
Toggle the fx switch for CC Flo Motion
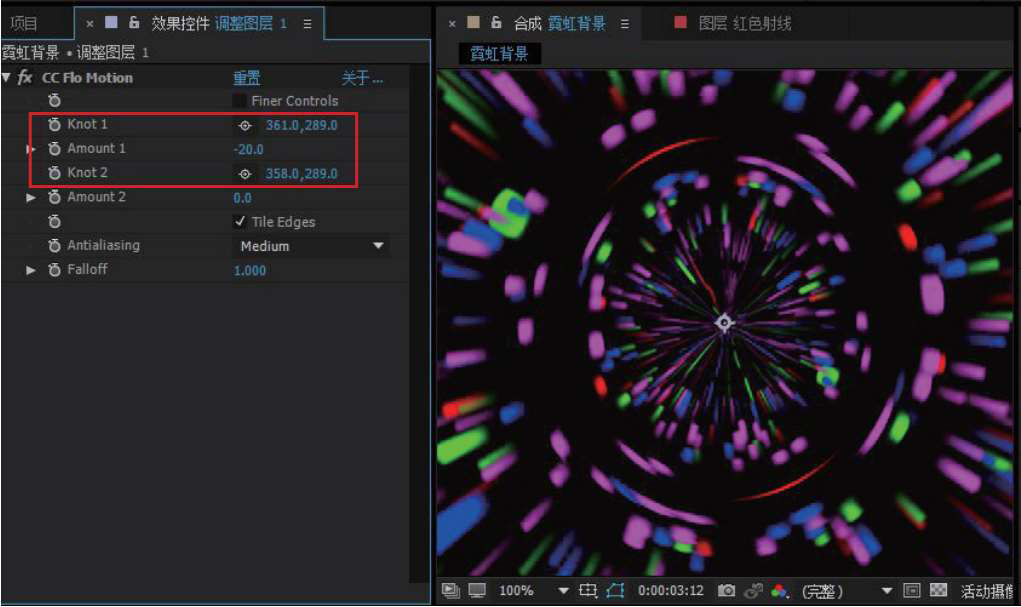(x=25, y=78)
